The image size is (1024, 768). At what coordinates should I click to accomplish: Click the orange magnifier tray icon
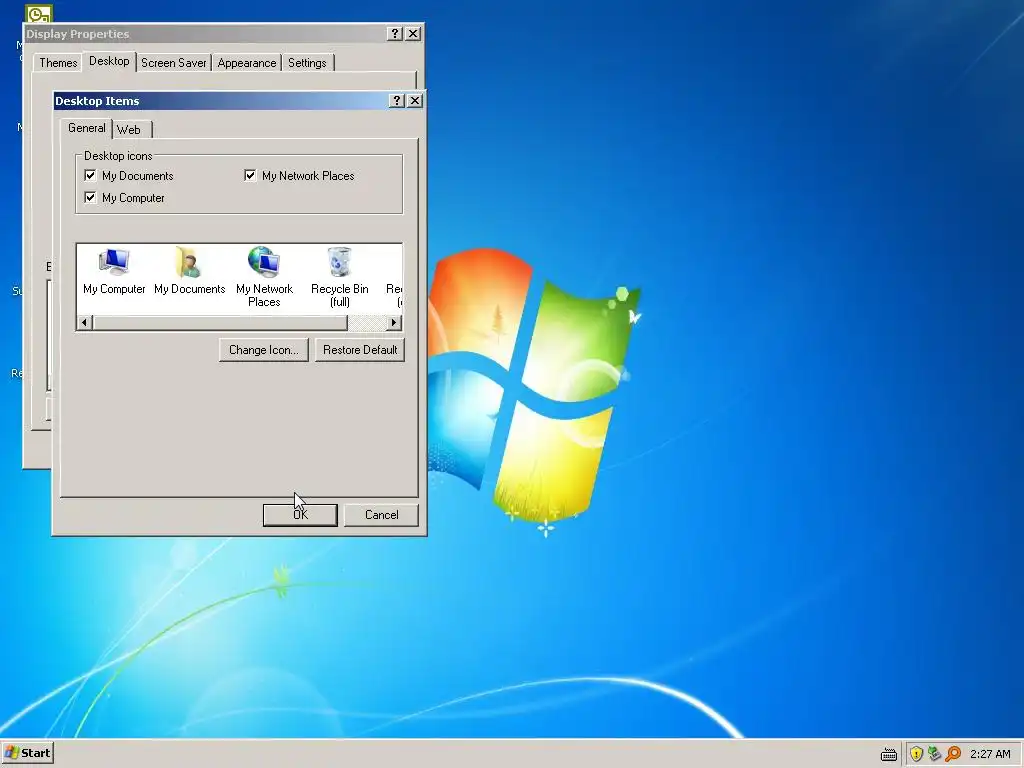(953, 754)
